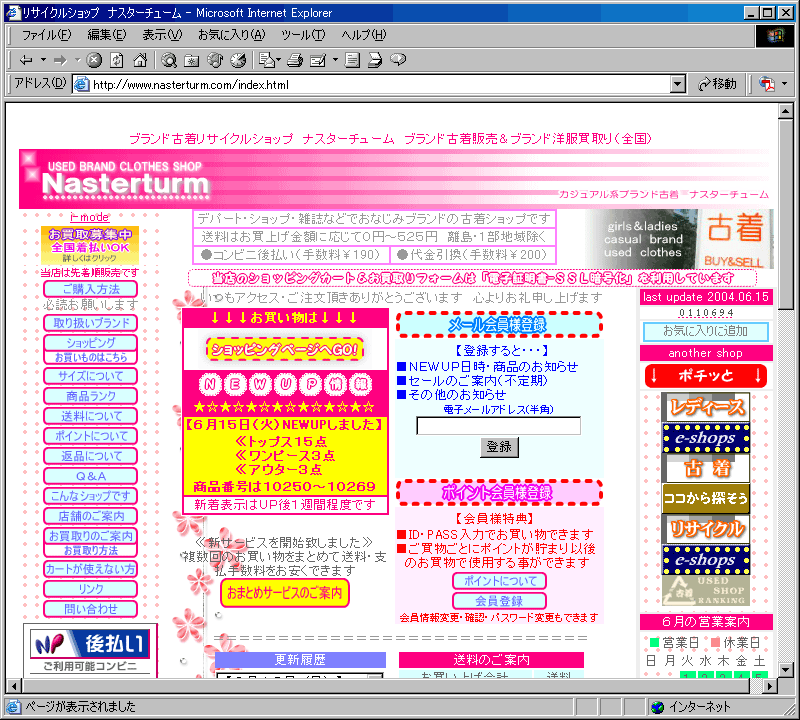Open the レディース e-shops banner
Image resolution: width=800 pixels, height=720 pixels.
(706, 423)
